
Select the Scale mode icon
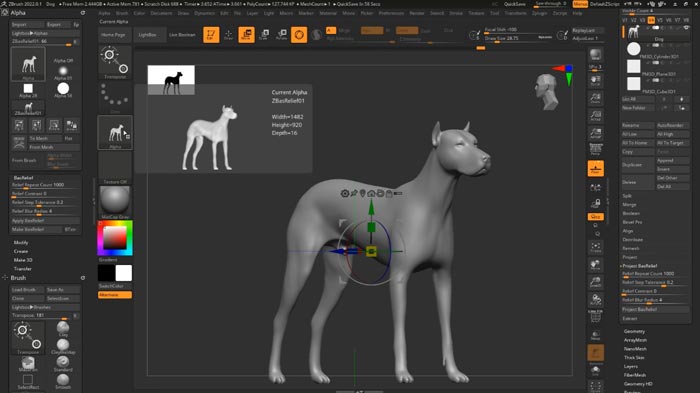pos(264,34)
